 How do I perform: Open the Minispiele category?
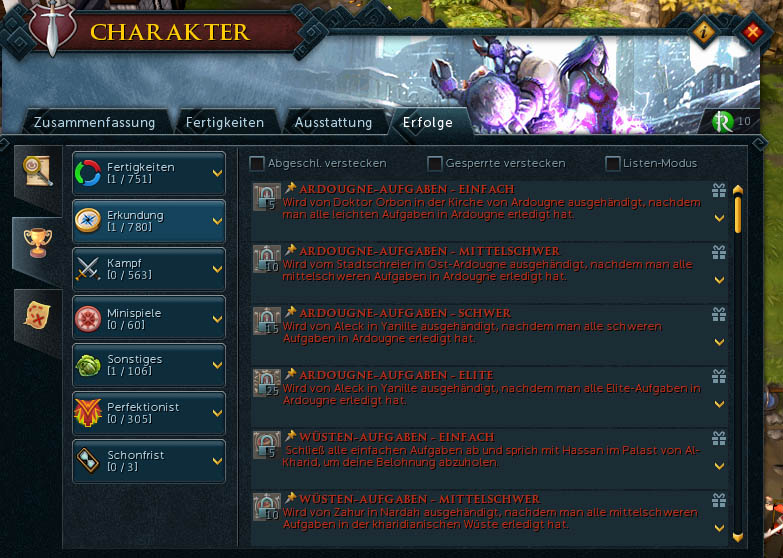149,318
